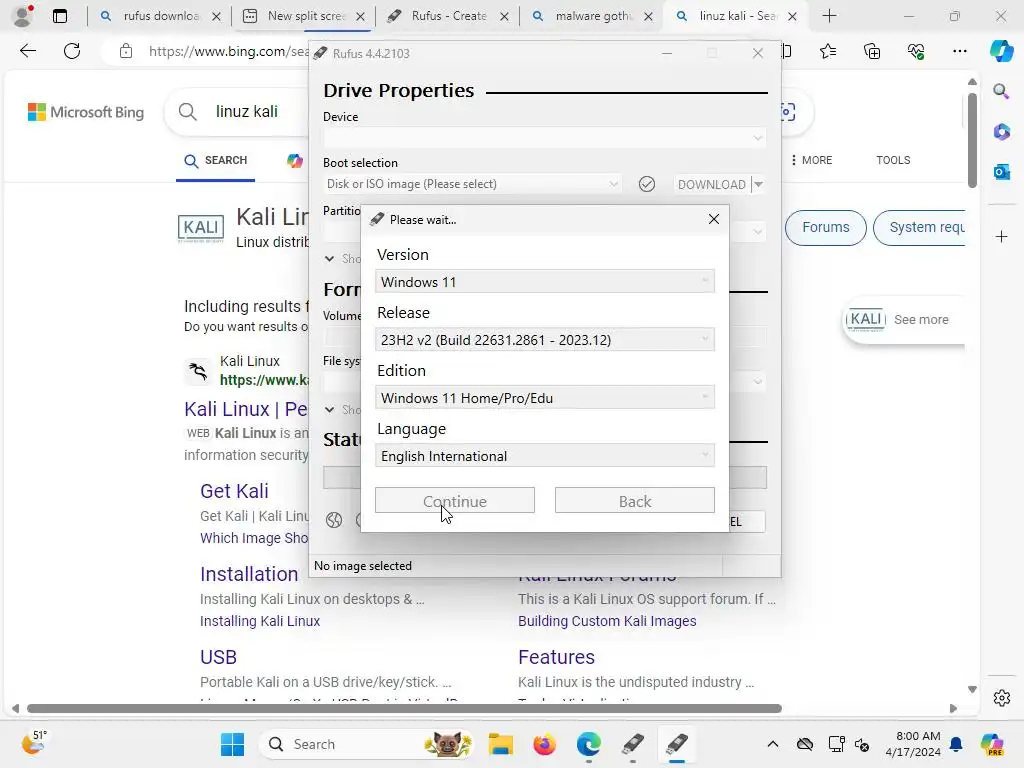Viewport: 1024px width, 768px height.
Task: Open Edge Favorites star icon
Action: (x=827, y=51)
